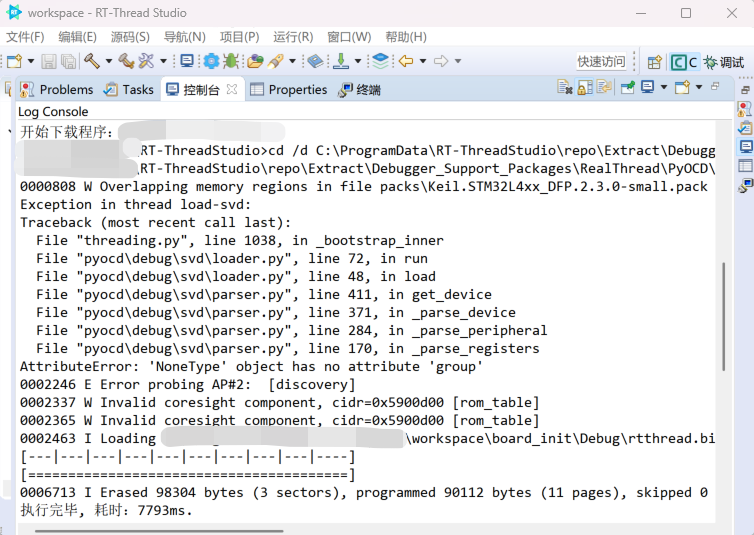The image size is (754, 535).
Task: Click the forward right arrow icon
Action: [441, 61]
